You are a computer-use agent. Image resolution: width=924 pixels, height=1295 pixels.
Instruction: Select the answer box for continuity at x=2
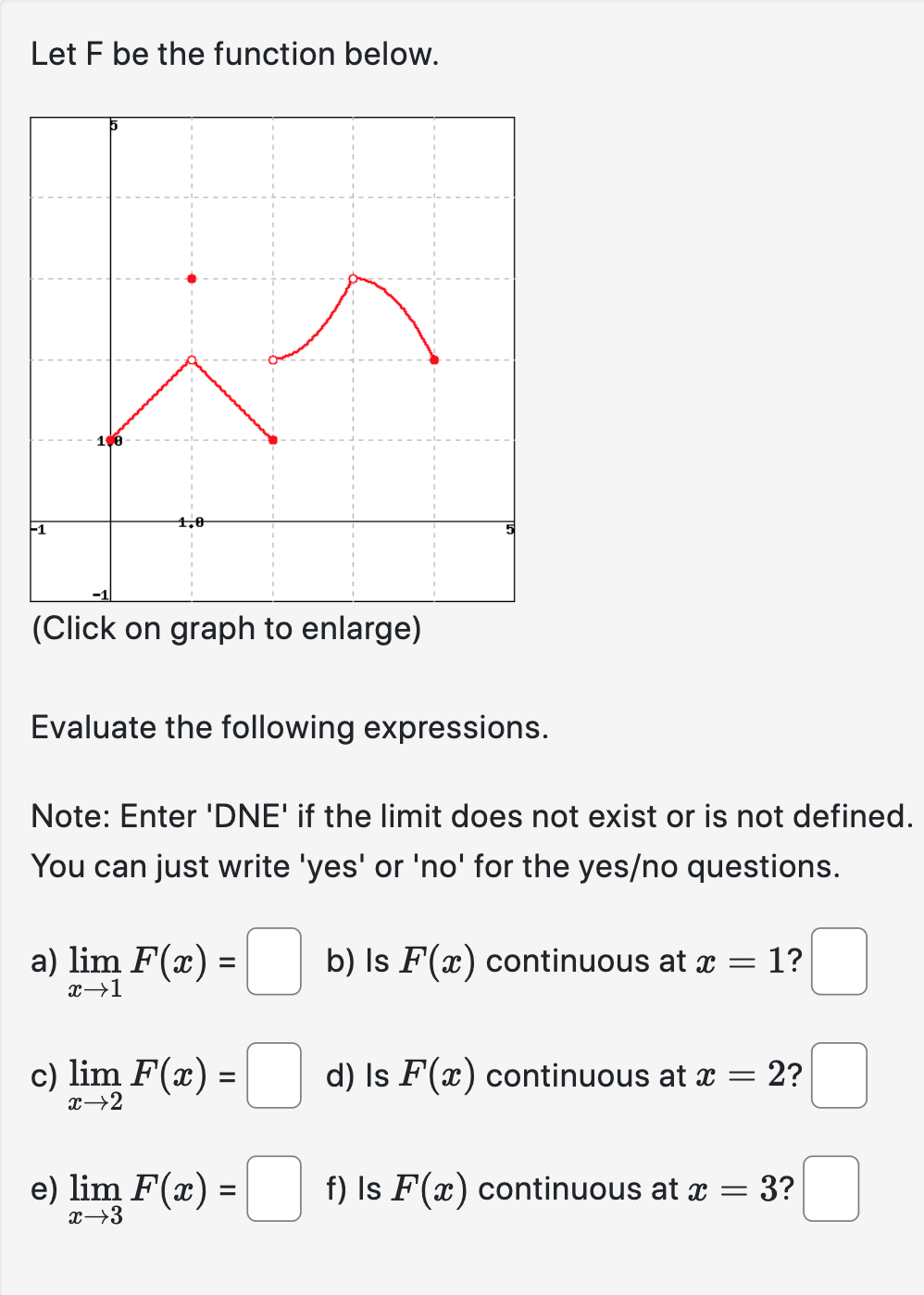pos(838,1077)
